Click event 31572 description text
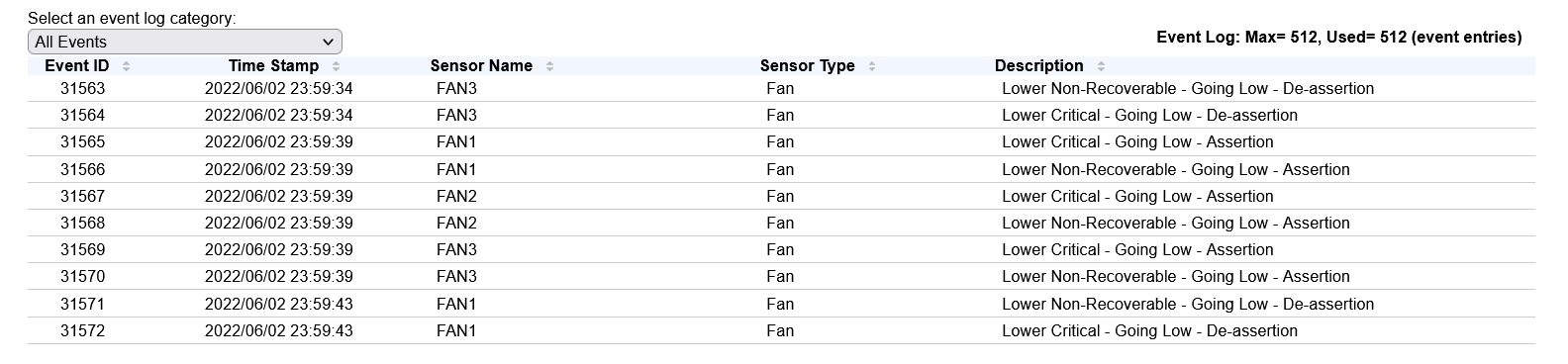 [x=1149, y=330]
